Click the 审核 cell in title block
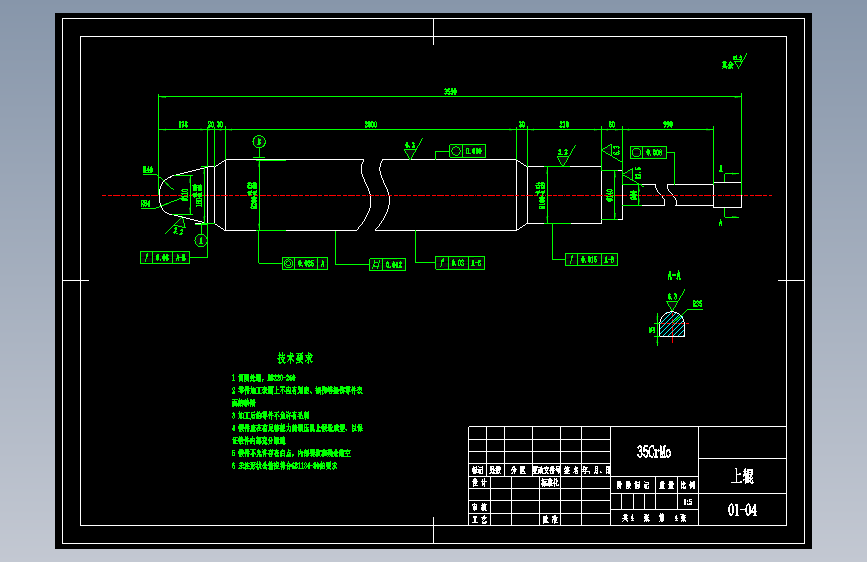The width and height of the screenshot is (867, 562). [x=479, y=507]
